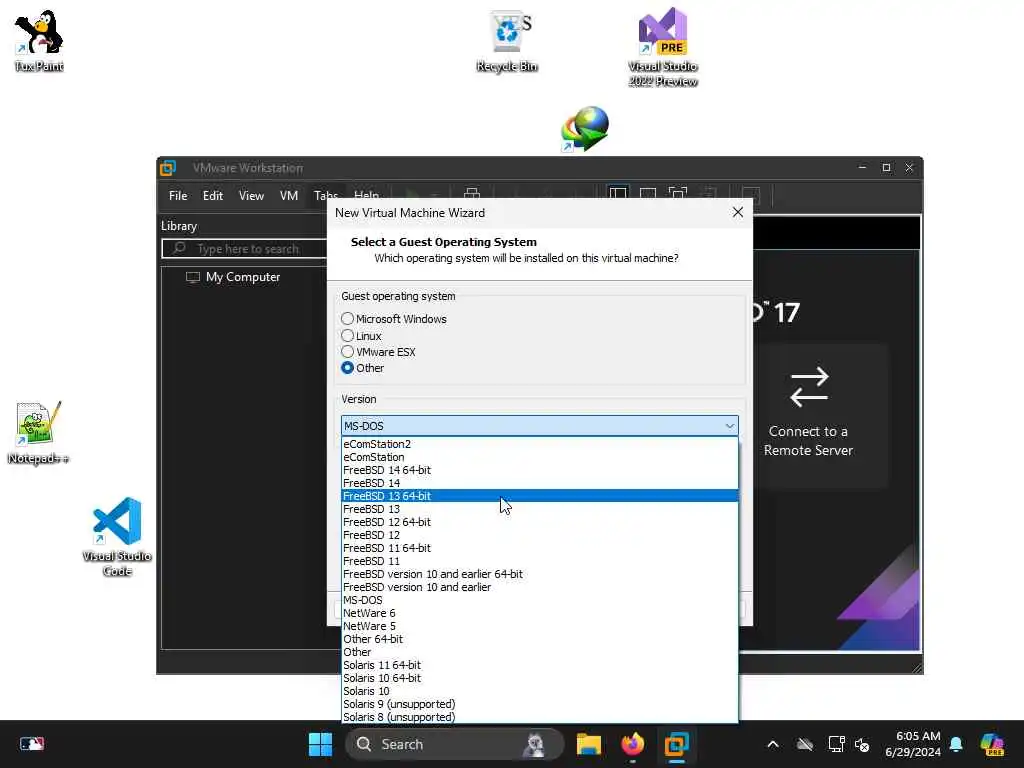Open the Tabs menu
The width and height of the screenshot is (1024, 768).
tap(325, 195)
